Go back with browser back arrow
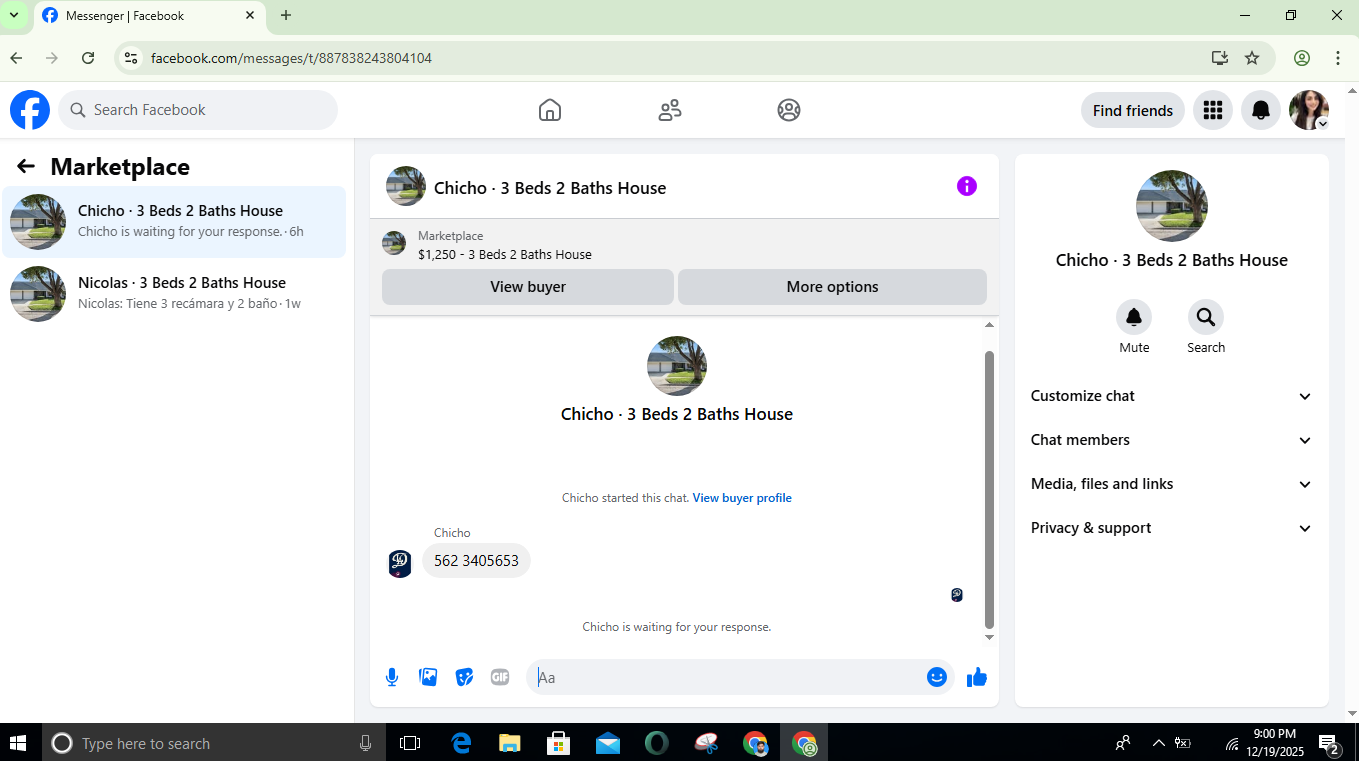Screen dimensions: 1359x761 coord(16,58)
